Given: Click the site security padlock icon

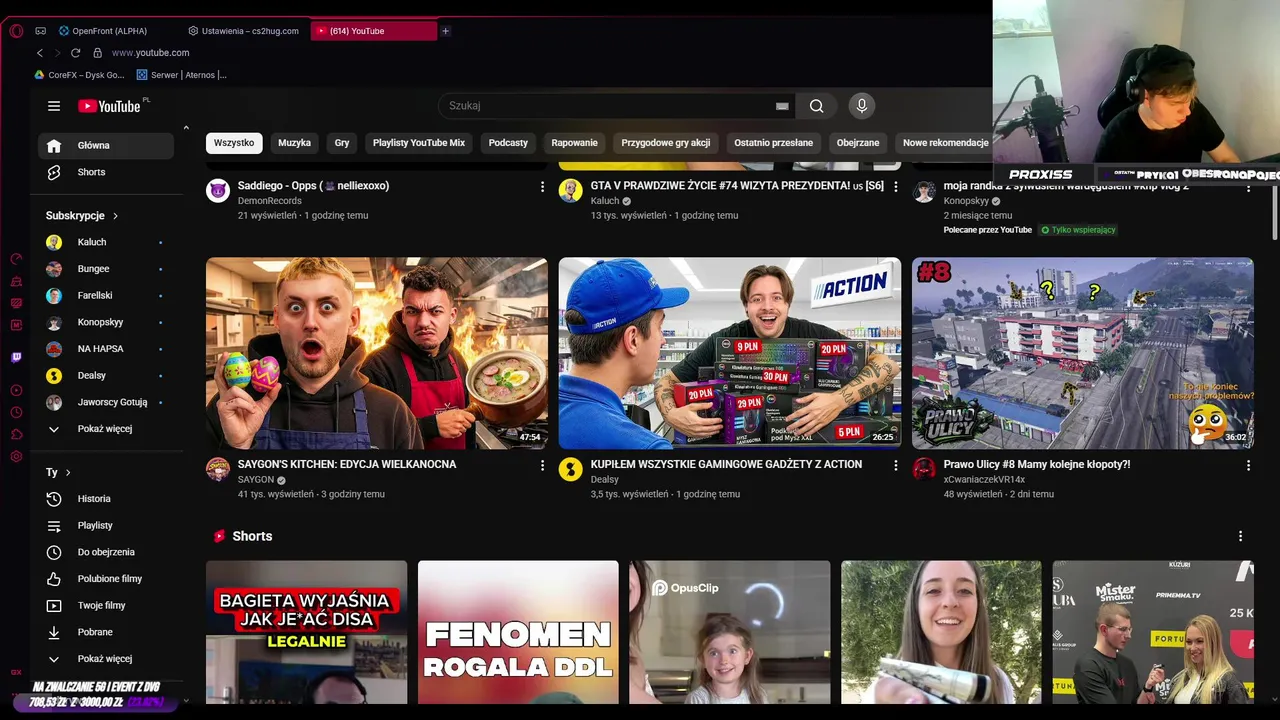Looking at the screenshot, I should pos(98,53).
